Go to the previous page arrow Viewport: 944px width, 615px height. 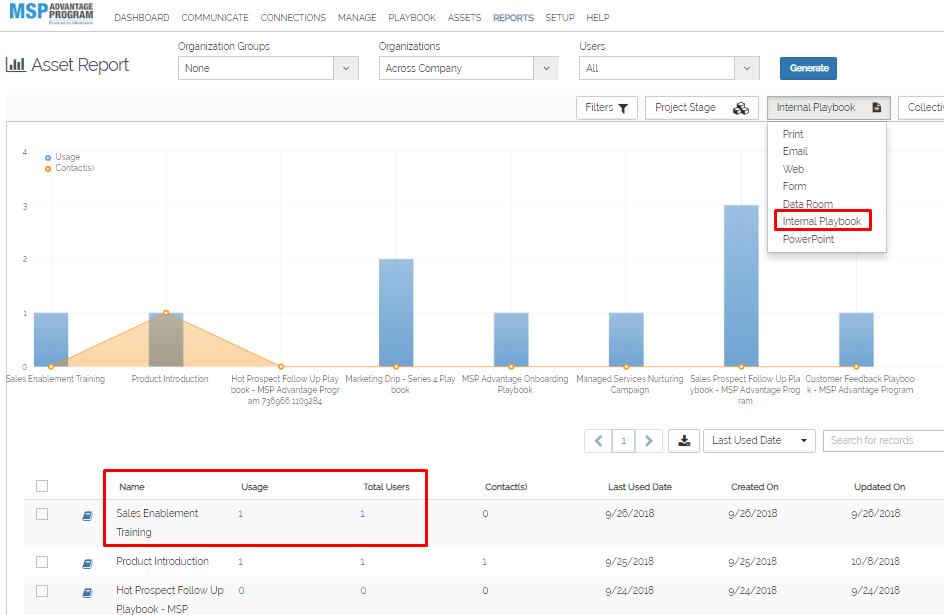[x=598, y=440]
